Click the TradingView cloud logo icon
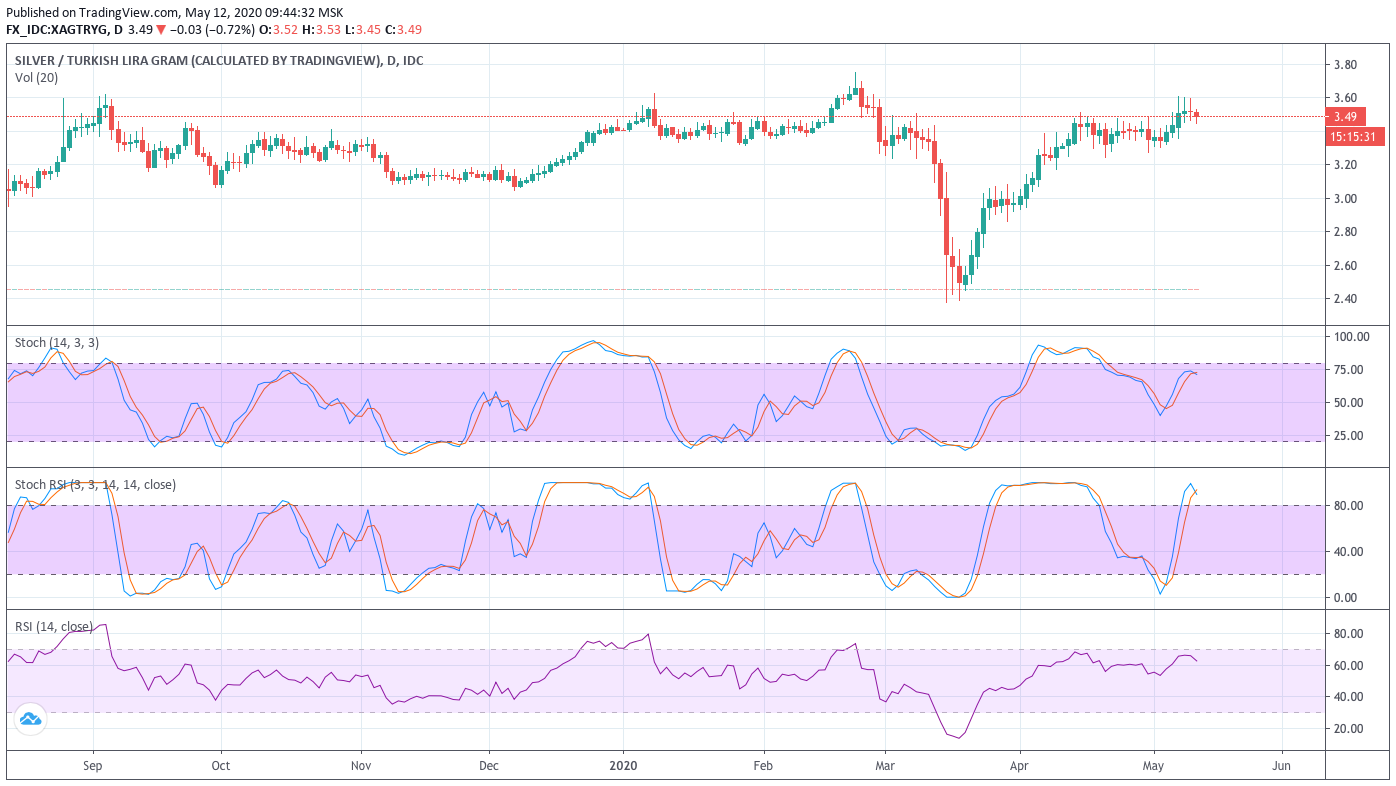 [x=30, y=718]
